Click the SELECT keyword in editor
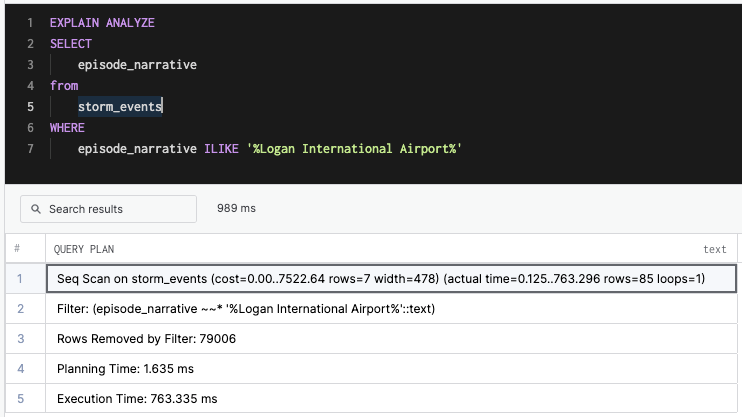 tap(71, 44)
